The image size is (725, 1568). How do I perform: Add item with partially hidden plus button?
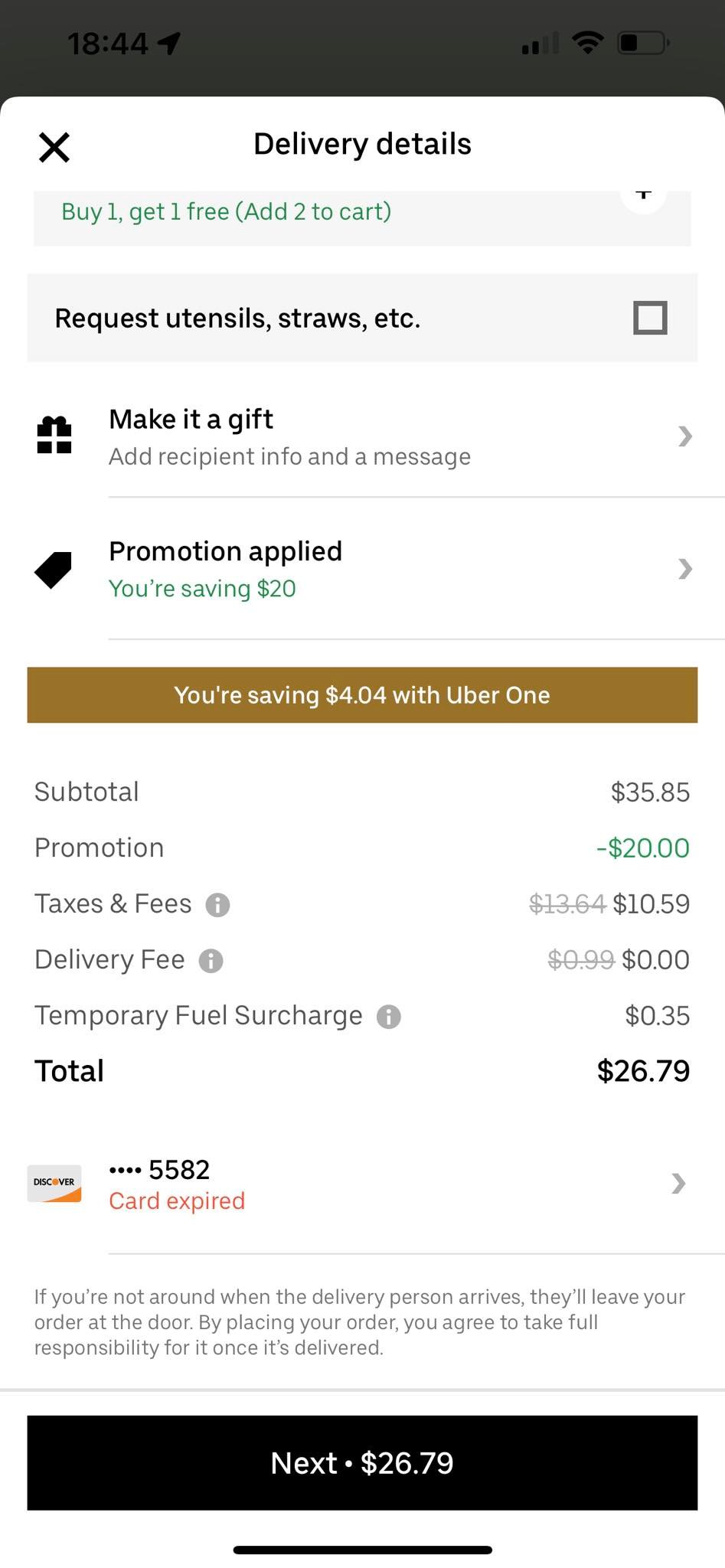(x=643, y=196)
